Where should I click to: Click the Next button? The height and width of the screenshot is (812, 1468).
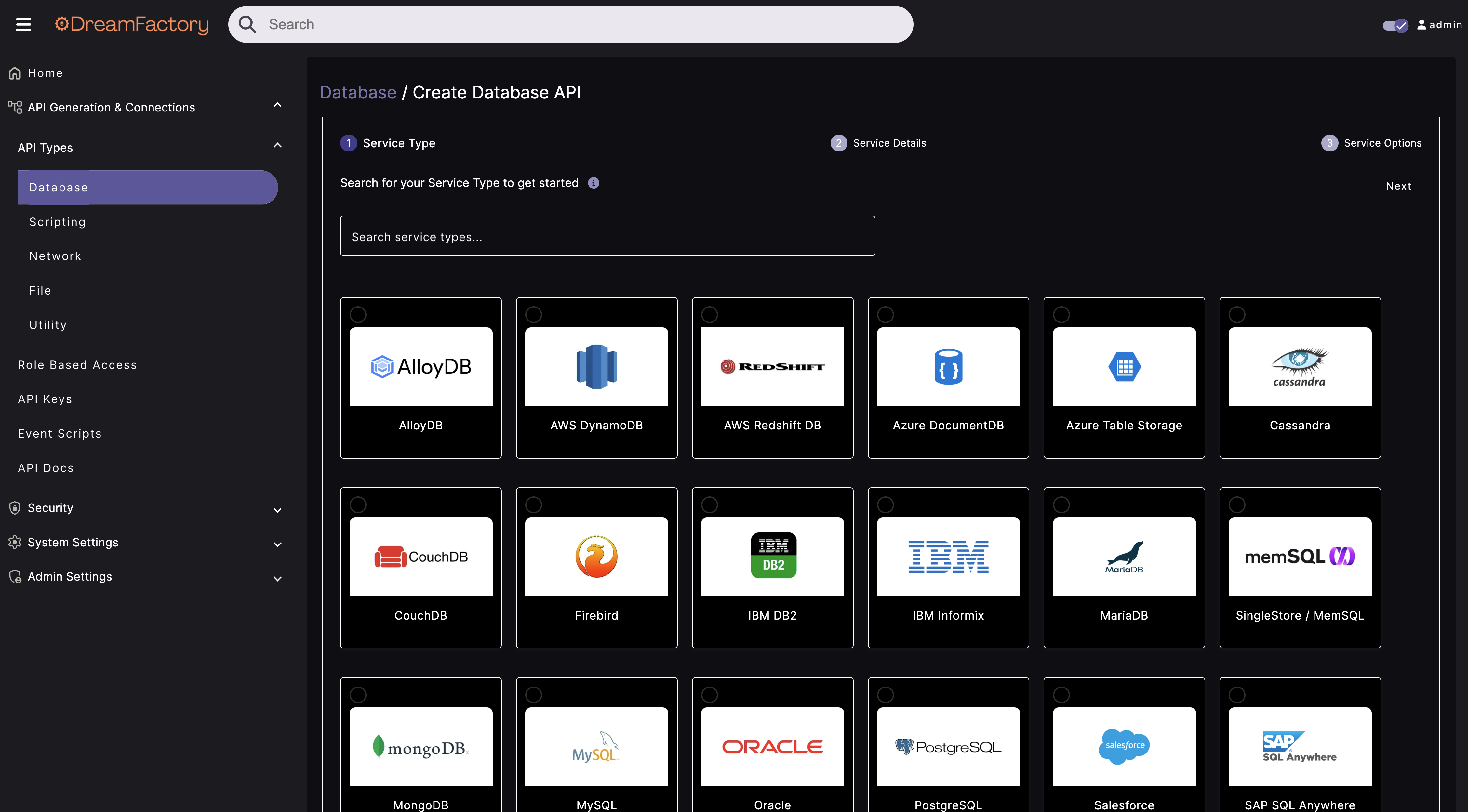1398,186
